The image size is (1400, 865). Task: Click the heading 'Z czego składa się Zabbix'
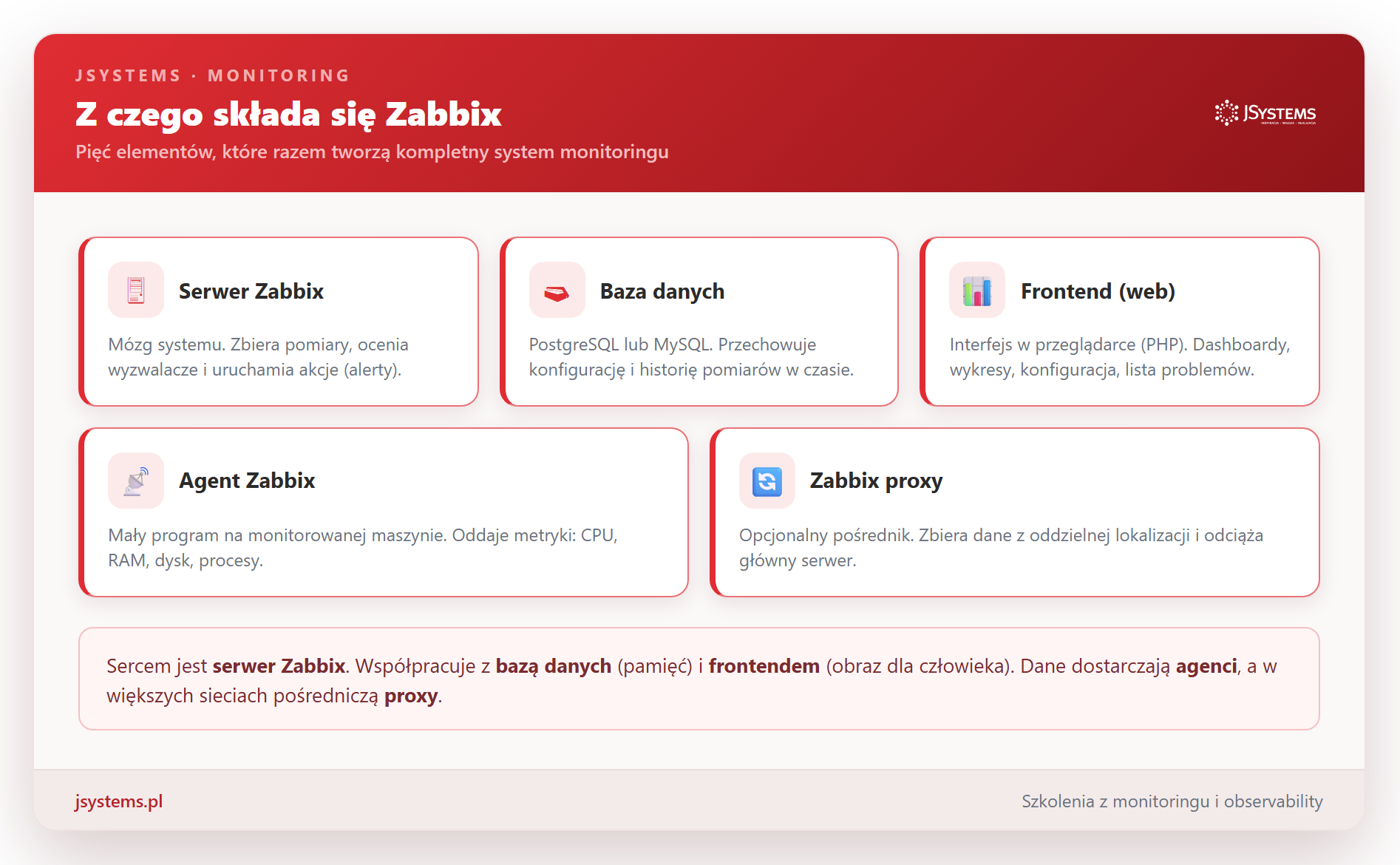[x=288, y=115]
